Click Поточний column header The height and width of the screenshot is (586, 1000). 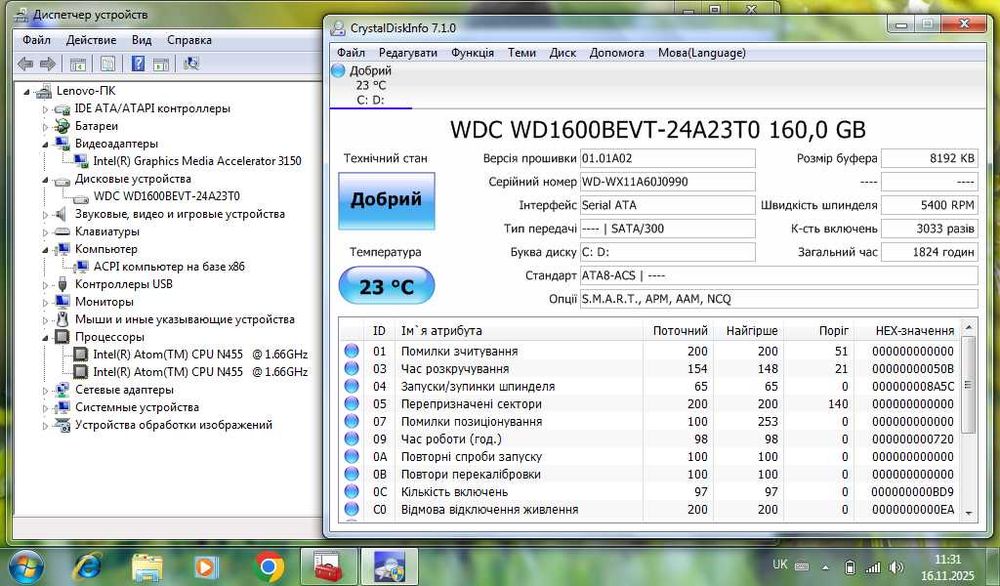click(x=680, y=330)
